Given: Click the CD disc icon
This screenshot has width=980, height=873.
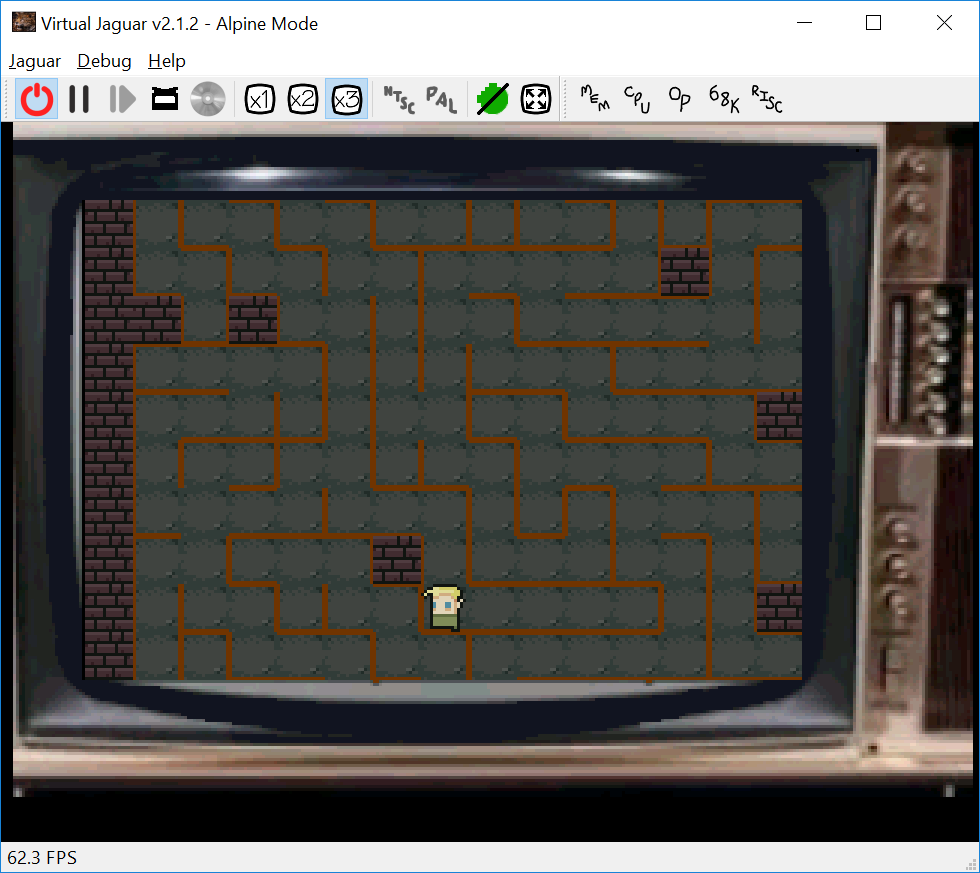Looking at the screenshot, I should [208, 99].
